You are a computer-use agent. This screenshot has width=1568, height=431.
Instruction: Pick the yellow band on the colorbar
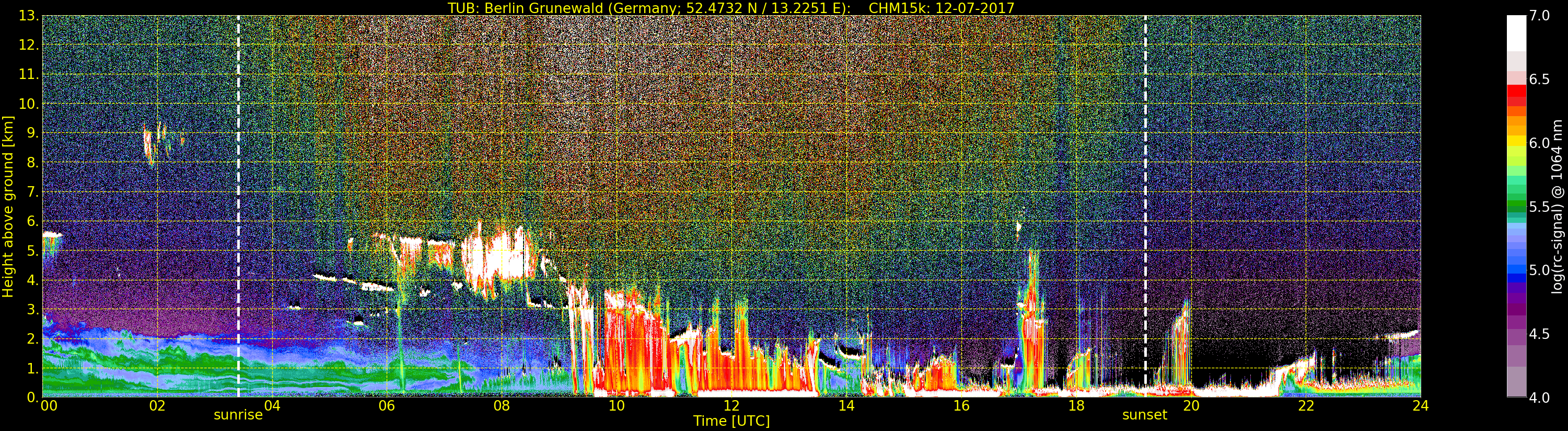point(1516,141)
